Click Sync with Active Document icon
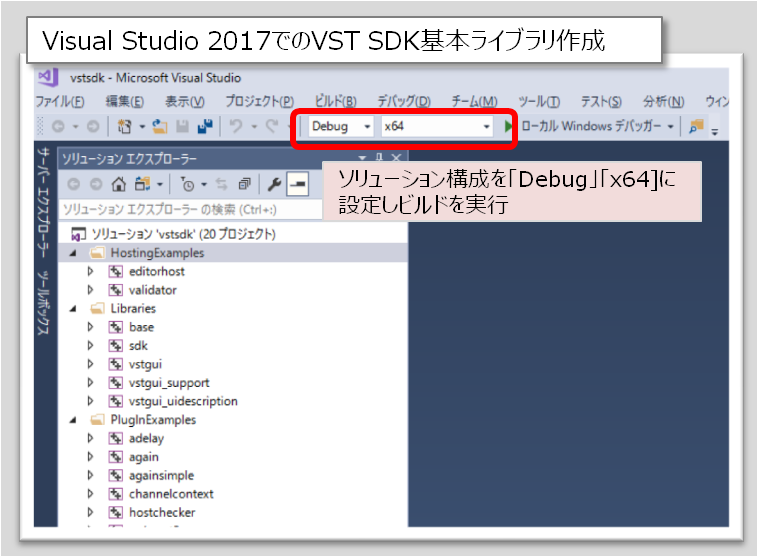Image resolution: width=758 pixels, height=557 pixels. [x=221, y=184]
